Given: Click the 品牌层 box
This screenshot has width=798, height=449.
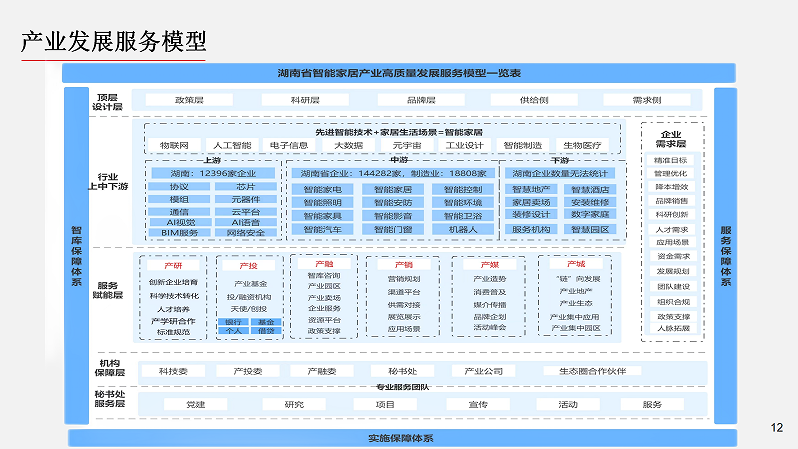Looking at the screenshot, I should pos(421,100).
